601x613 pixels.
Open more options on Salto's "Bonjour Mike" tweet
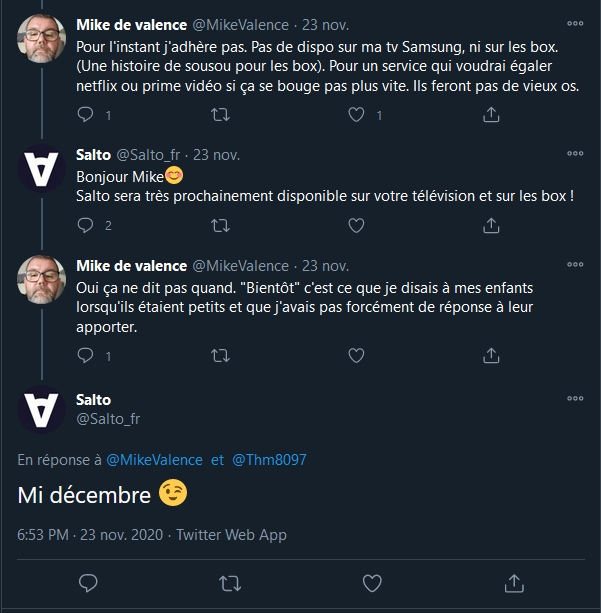(x=575, y=153)
